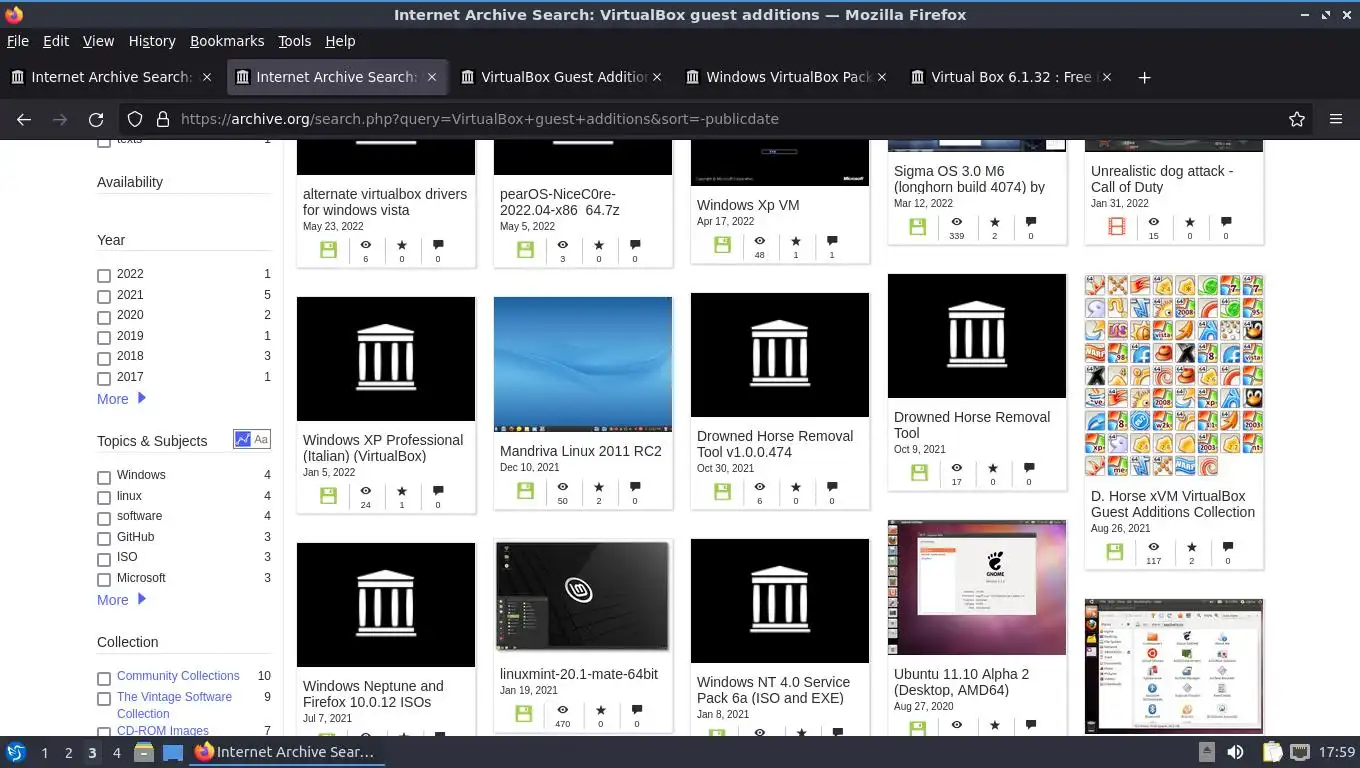Open tracking protection shield icon
Image resolution: width=1360 pixels, height=768 pixels.
[135, 119]
